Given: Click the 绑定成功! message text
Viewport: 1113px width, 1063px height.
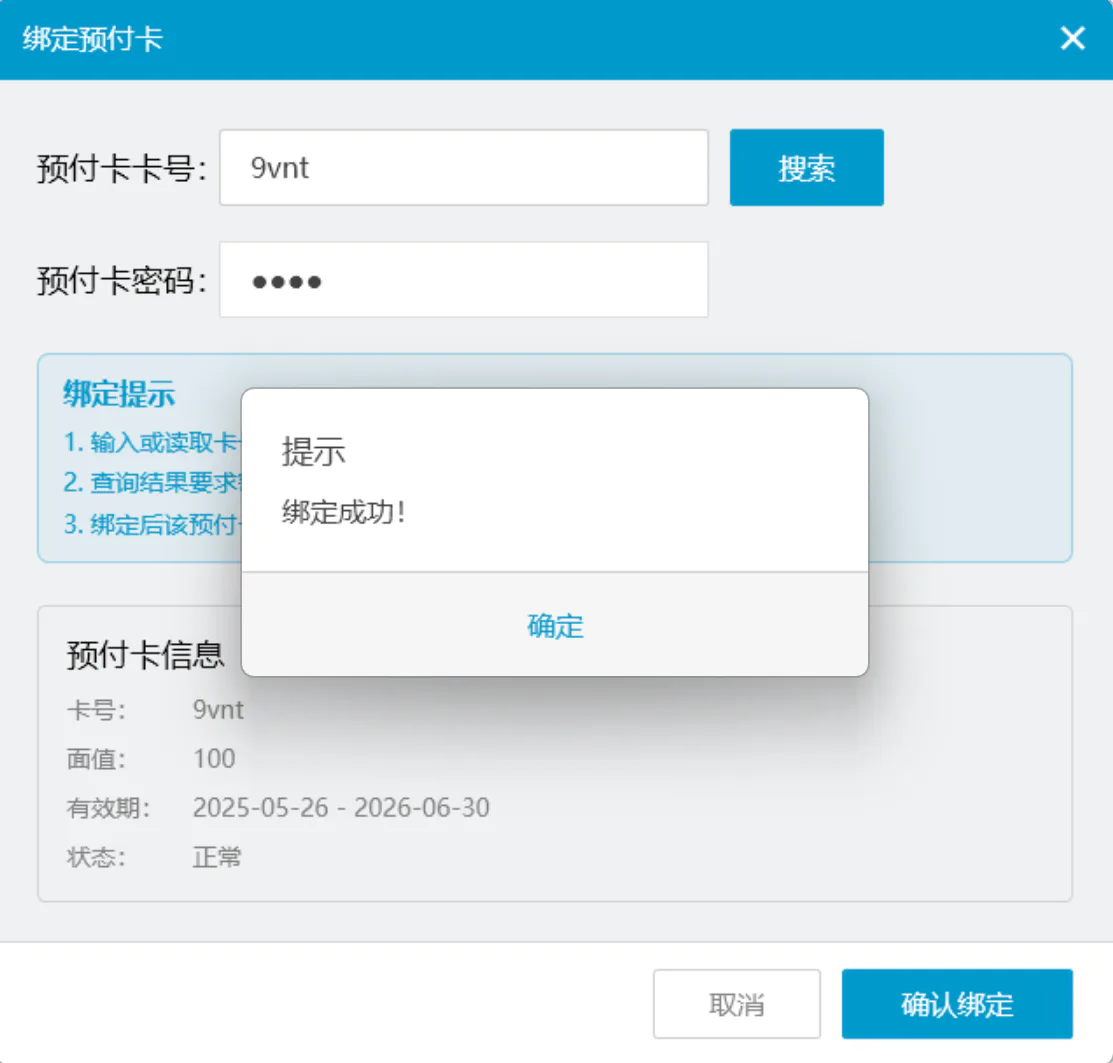Looking at the screenshot, I should (x=344, y=512).
